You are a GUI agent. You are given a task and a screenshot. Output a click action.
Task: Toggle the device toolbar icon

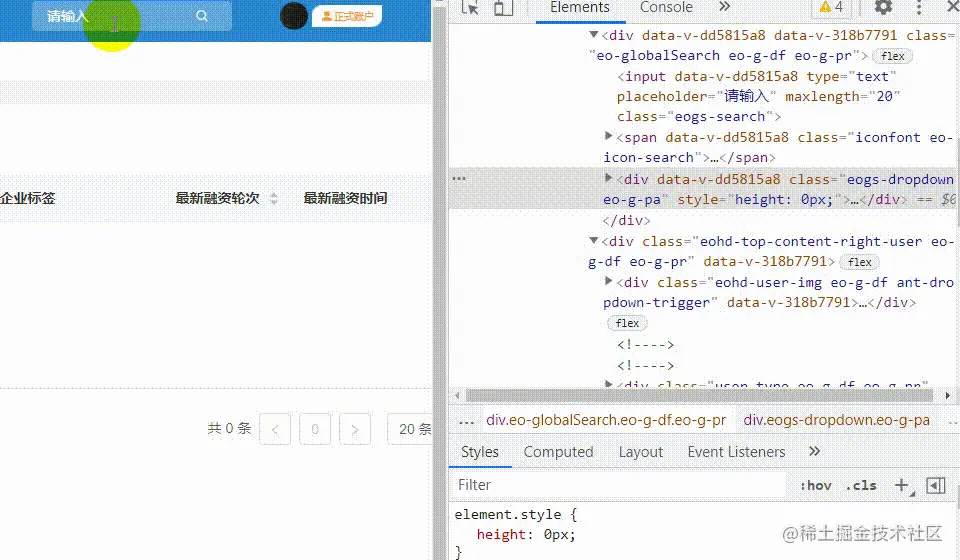point(503,7)
